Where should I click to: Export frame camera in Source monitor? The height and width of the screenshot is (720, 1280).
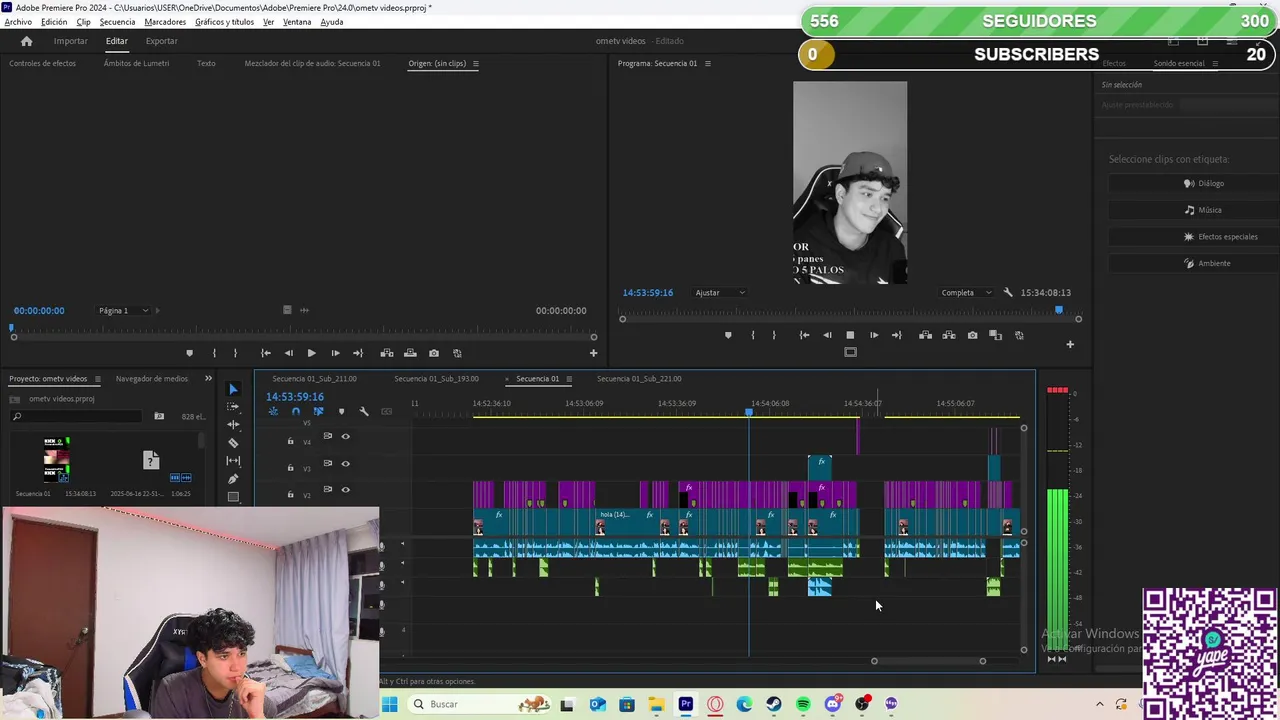coord(434,353)
